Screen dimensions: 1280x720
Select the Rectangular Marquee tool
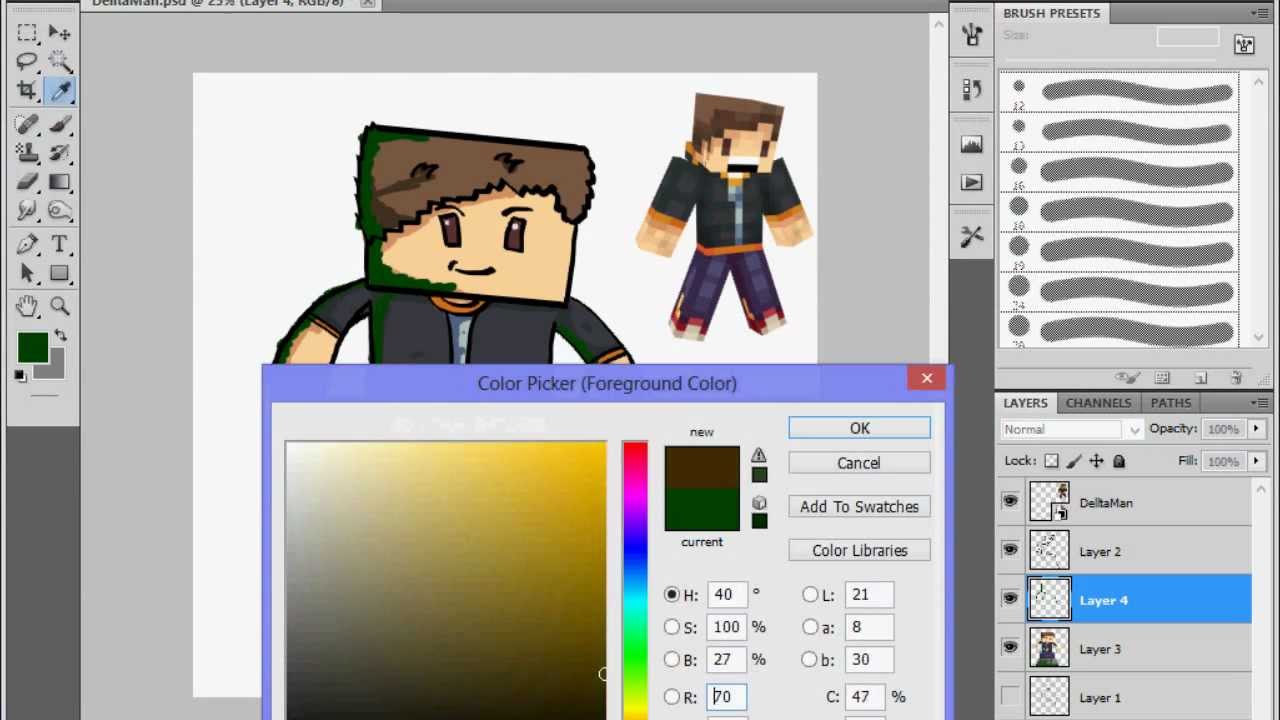point(27,33)
